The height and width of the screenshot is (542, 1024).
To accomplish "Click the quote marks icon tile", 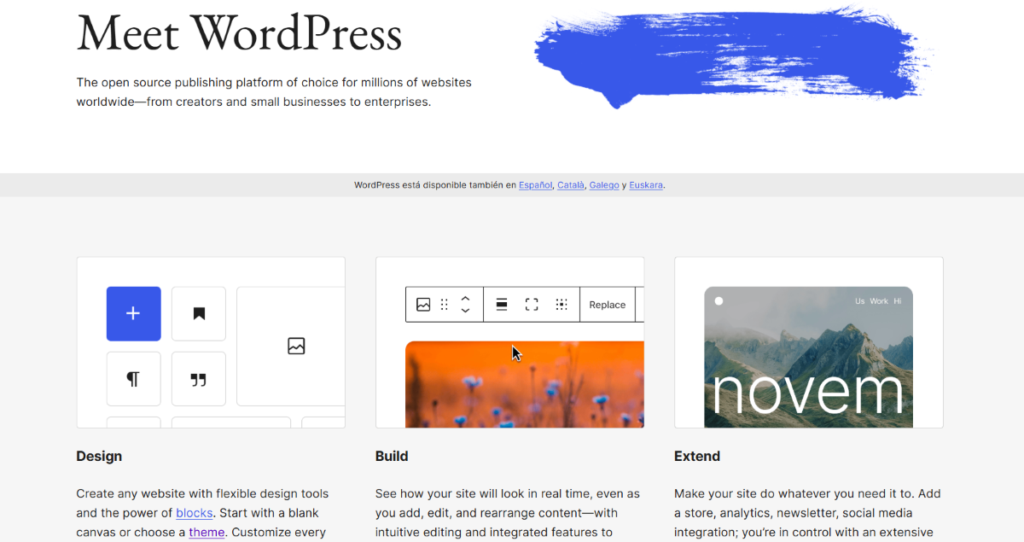I will coord(199,379).
